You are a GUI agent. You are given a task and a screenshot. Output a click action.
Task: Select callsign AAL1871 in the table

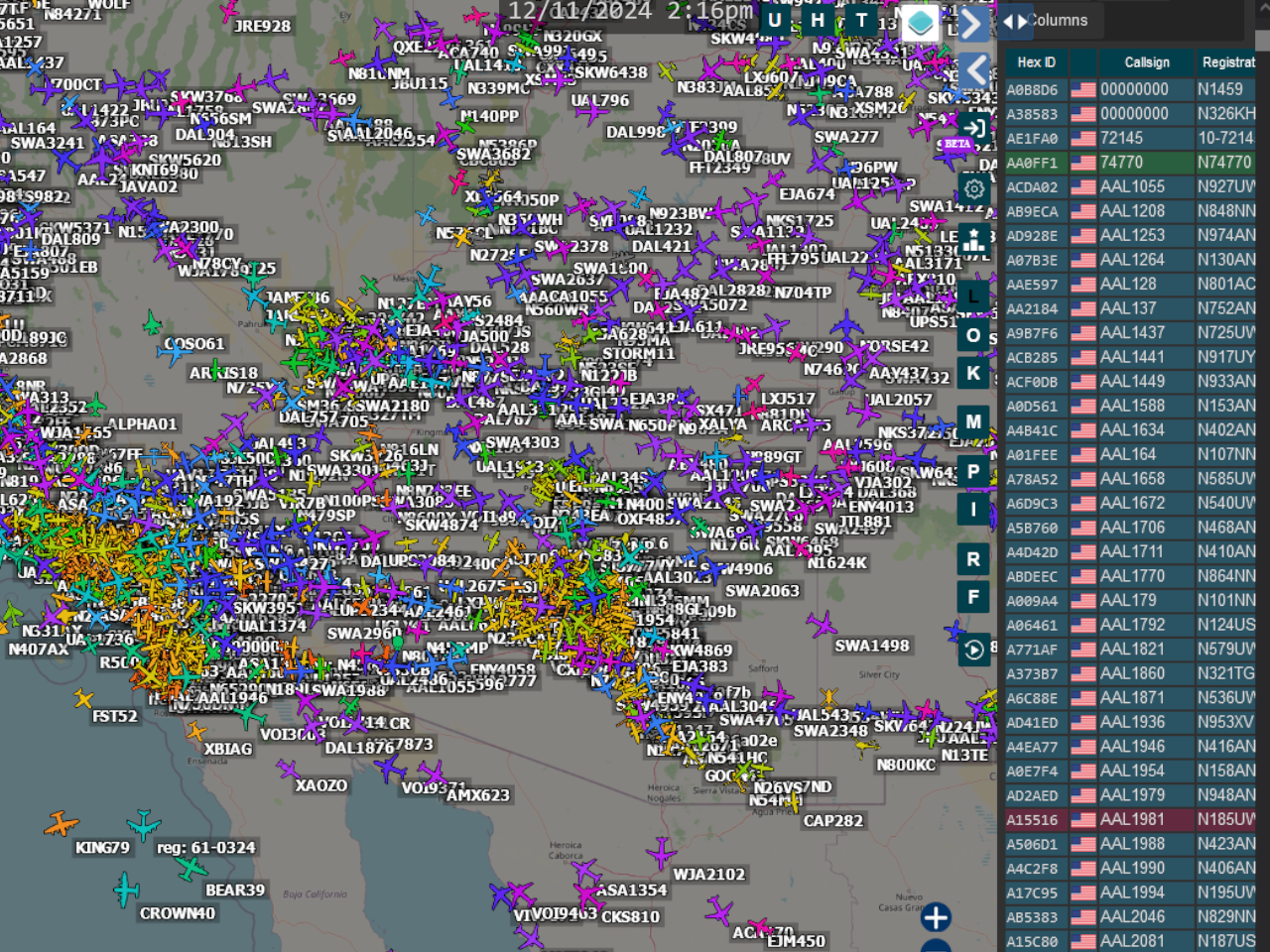(1132, 698)
